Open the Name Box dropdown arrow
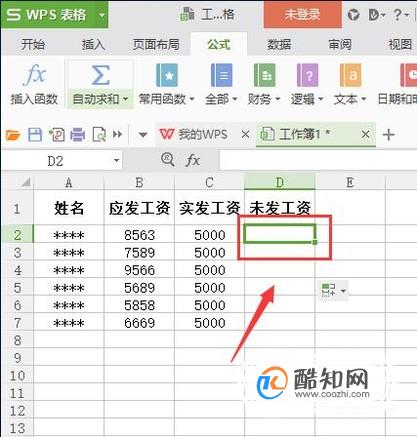 click(x=116, y=161)
